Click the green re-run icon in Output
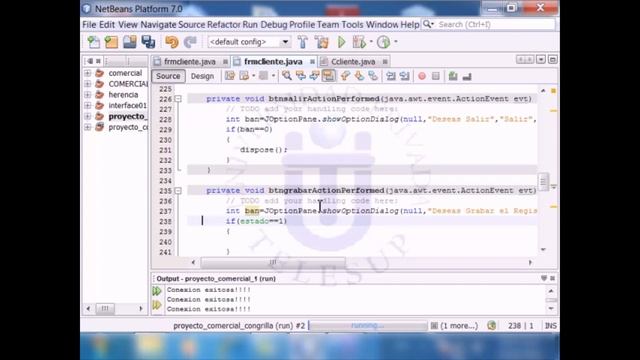This screenshot has width=640, height=360. click(157, 291)
